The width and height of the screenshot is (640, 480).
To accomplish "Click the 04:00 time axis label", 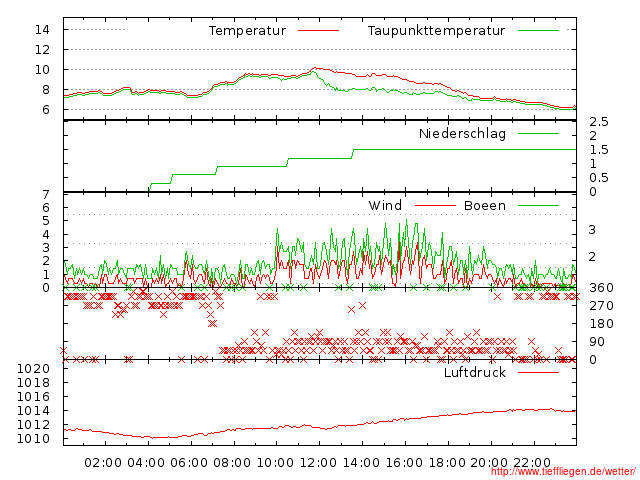I will (146, 463).
